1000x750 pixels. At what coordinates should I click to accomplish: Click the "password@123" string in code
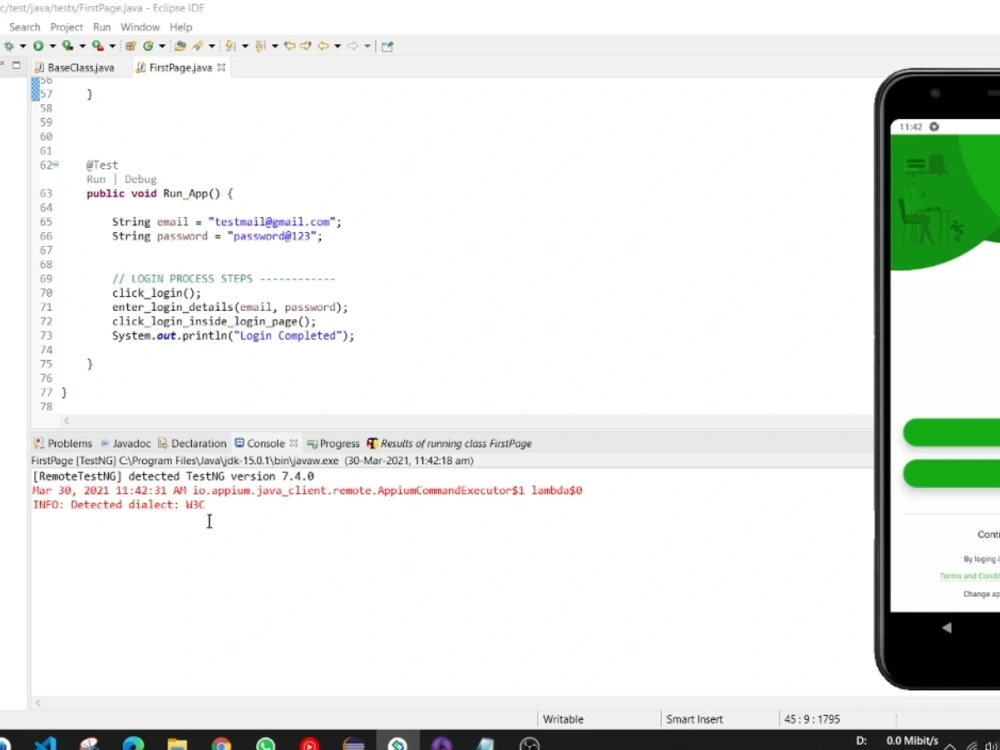pos(272,236)
